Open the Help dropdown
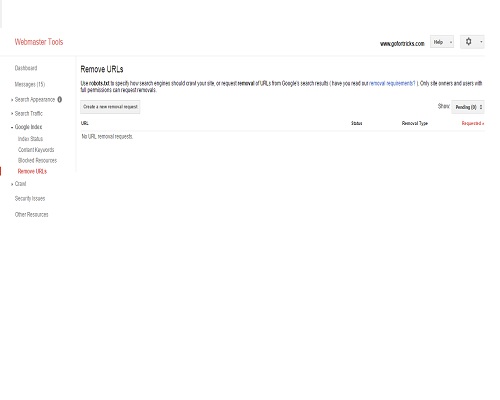The width and height of the screenshot is (500, 400). (442, 42)
